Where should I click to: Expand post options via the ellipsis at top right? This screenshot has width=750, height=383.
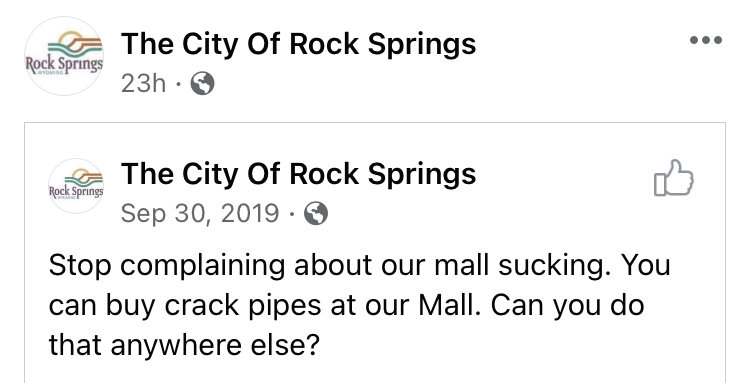[x=706, y=40]
